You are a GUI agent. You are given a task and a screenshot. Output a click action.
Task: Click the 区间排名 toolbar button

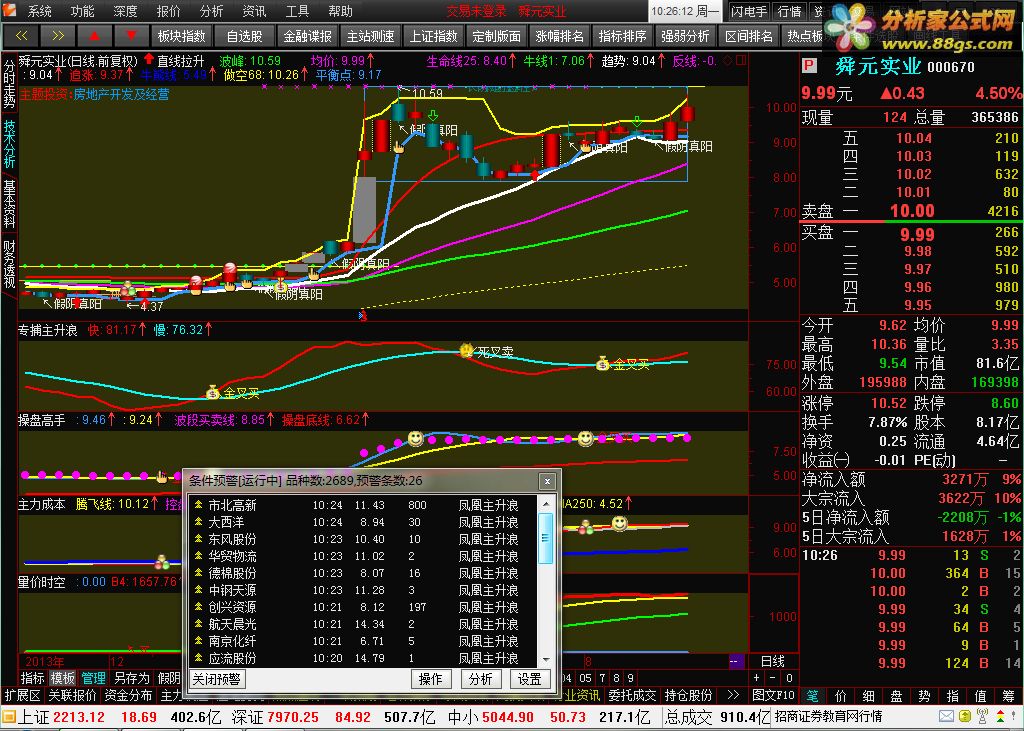pyautogui.click(x=748, y=36)
